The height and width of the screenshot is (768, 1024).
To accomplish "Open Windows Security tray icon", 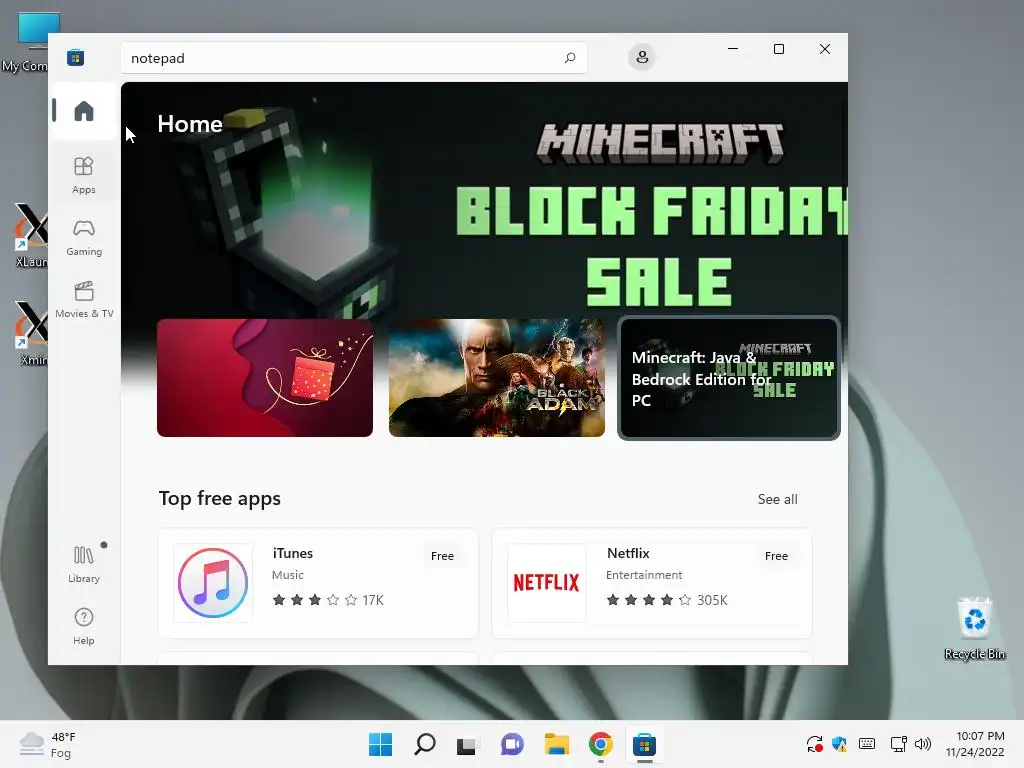I will (x=839, y=744).
